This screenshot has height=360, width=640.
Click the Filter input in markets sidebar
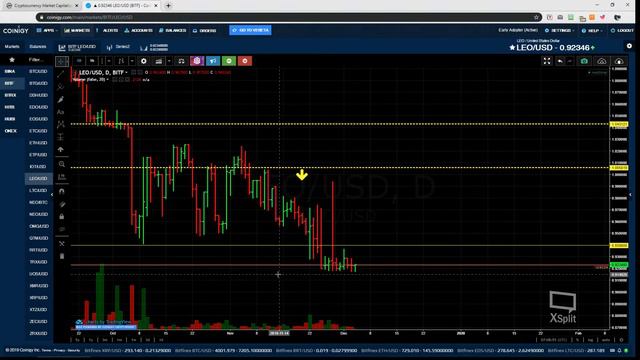36,60
